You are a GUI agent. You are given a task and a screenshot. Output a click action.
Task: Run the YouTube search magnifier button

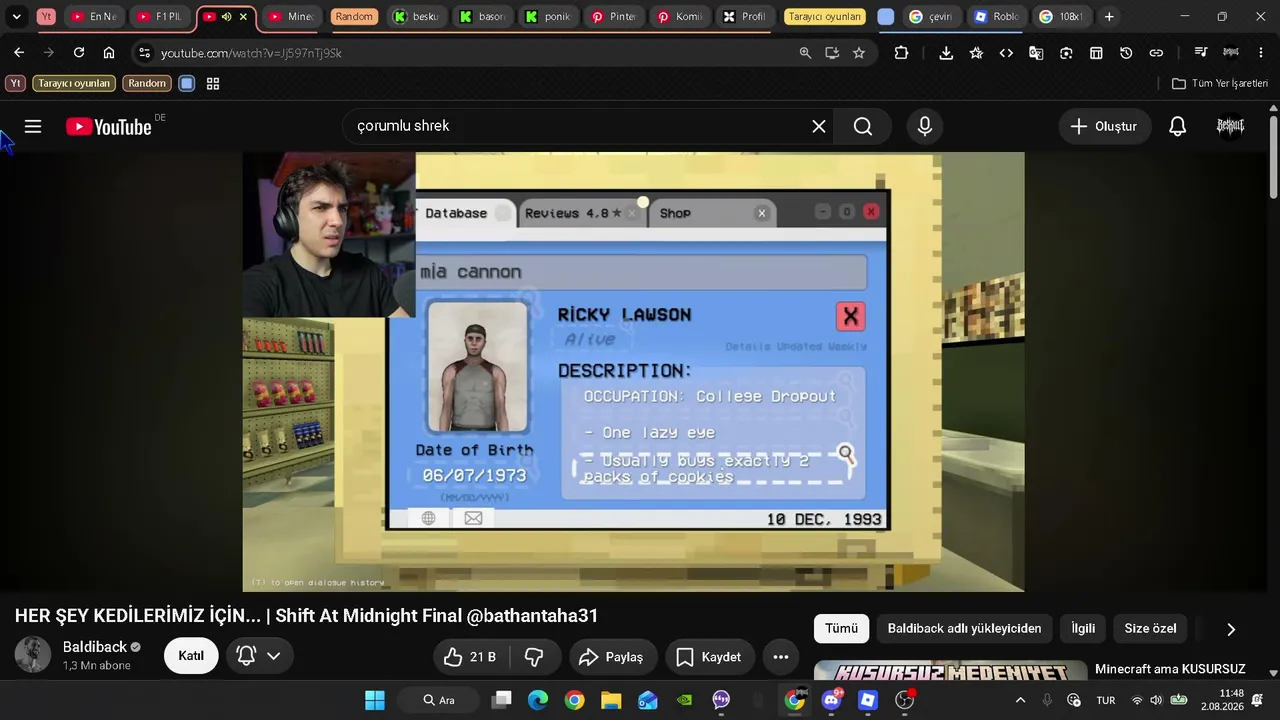[x=863, y=126]
